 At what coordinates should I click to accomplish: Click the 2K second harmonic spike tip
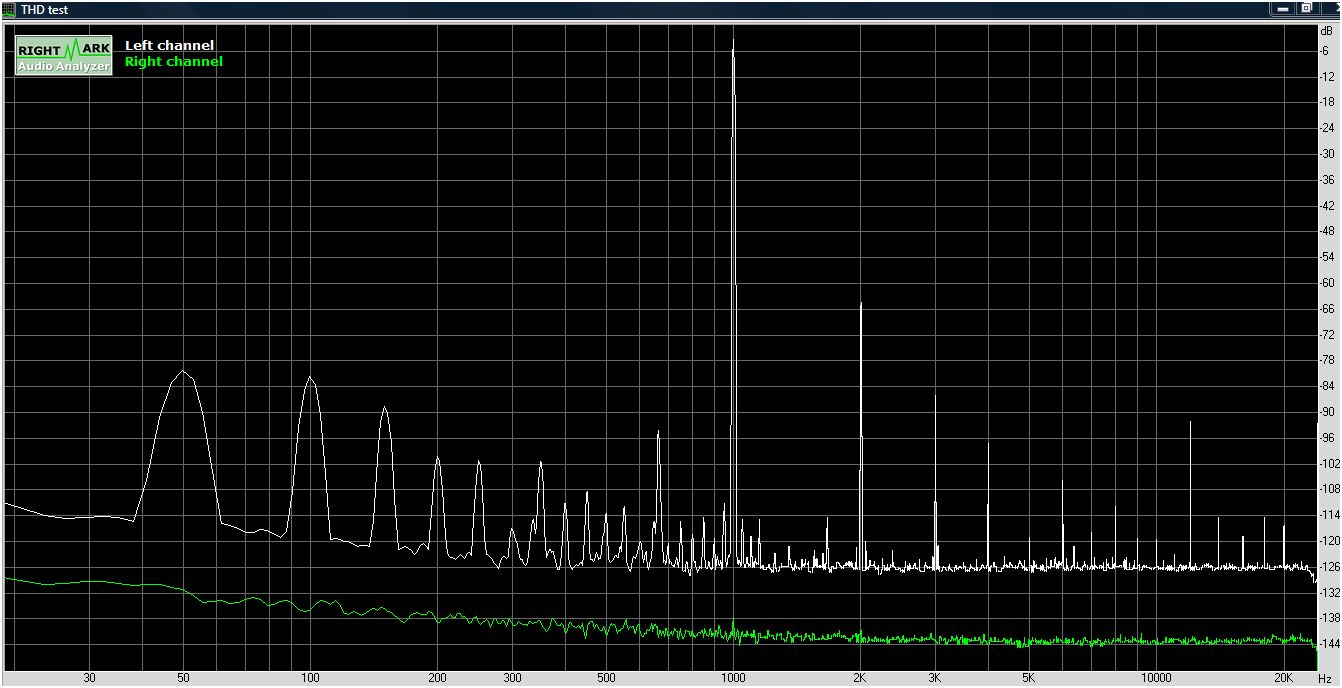[x=860, y=303]
